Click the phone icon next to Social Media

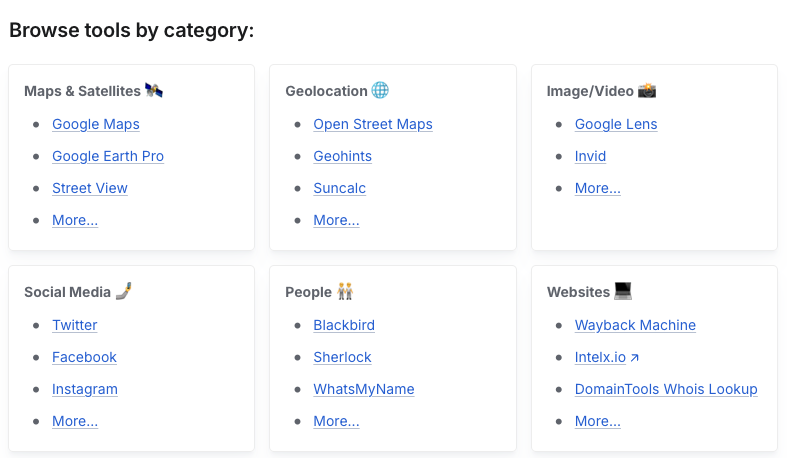point(124,292)
